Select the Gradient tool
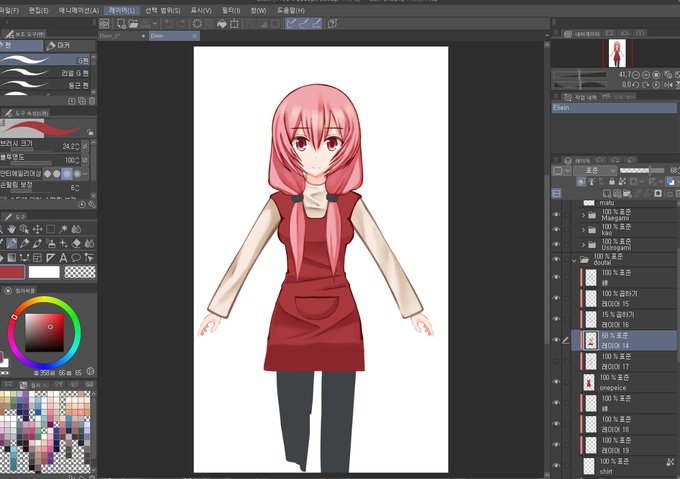Screen dimensions: 680x479 coord(12,258)
